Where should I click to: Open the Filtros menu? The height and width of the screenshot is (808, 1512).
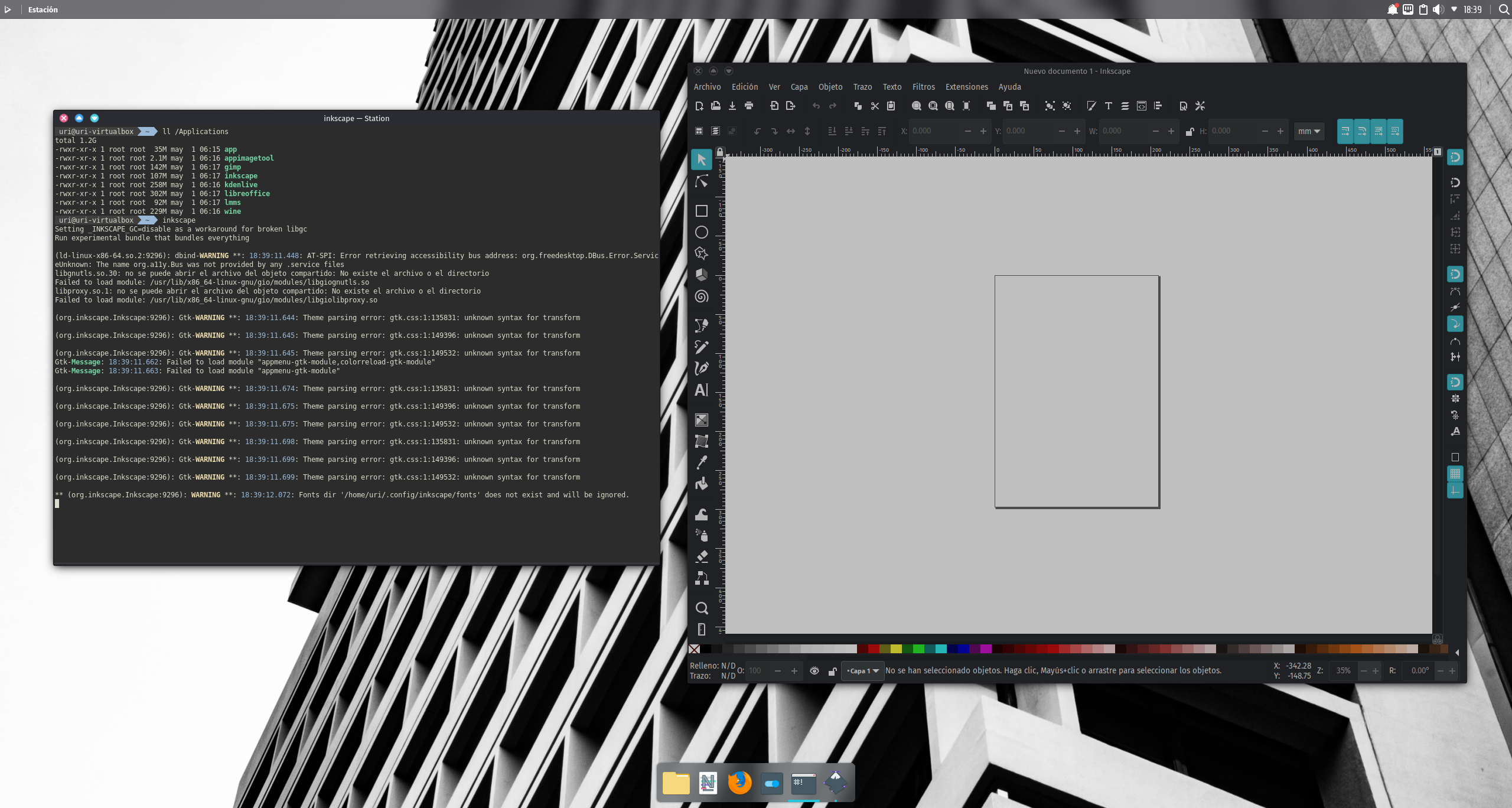coord(923,87)
